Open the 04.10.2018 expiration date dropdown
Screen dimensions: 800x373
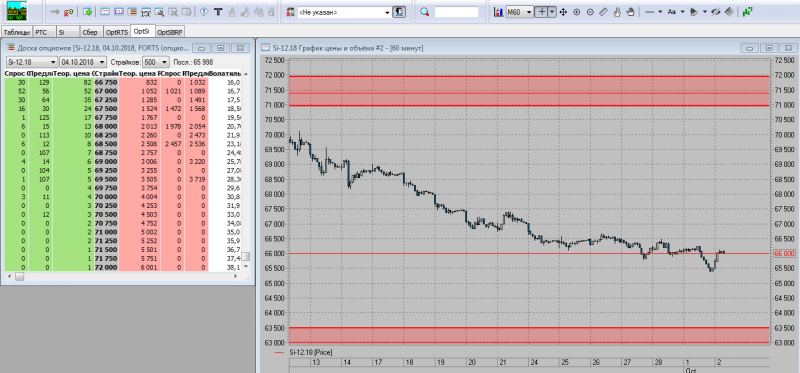pyautogui.click(x=83, y=62)
